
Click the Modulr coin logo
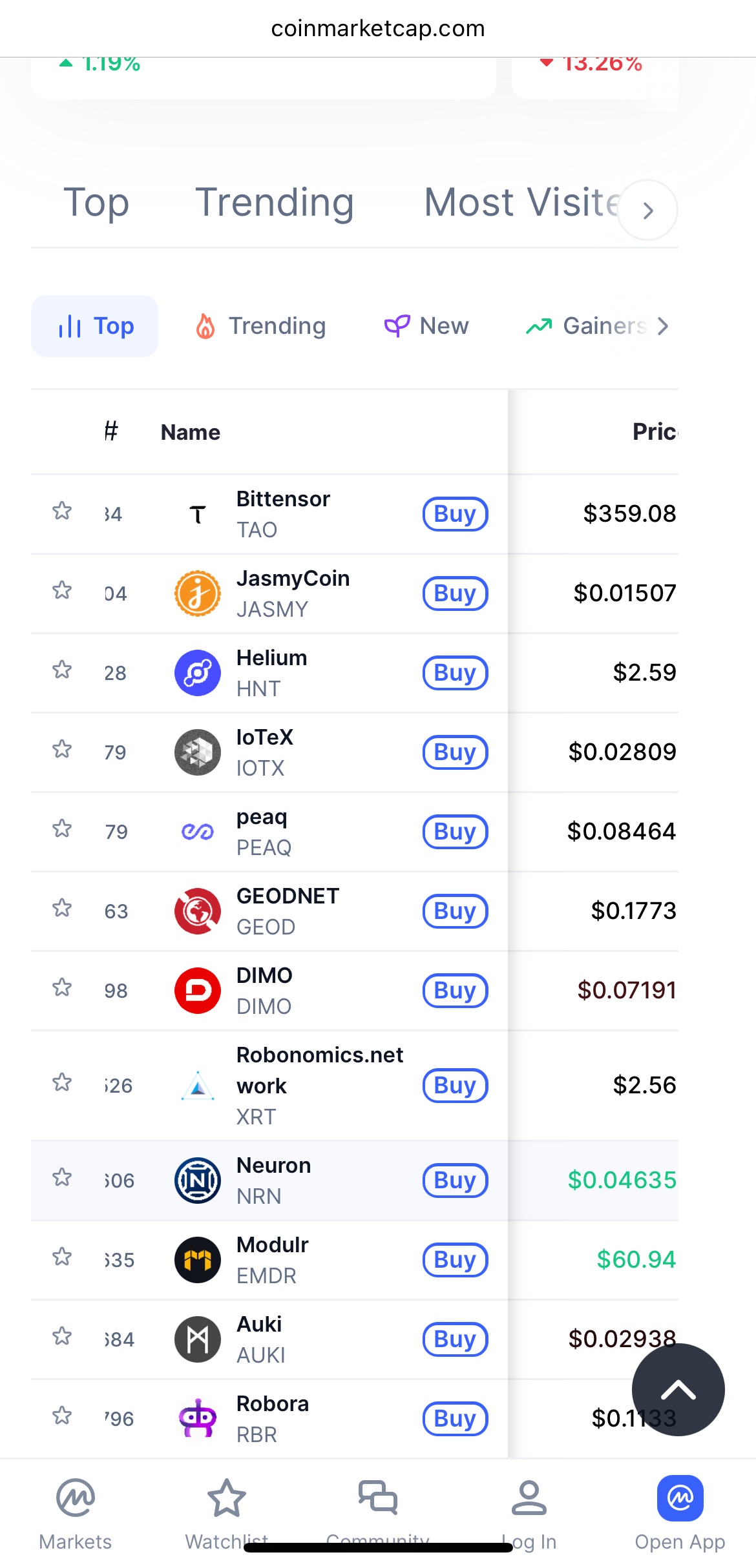coord(198,1259)
